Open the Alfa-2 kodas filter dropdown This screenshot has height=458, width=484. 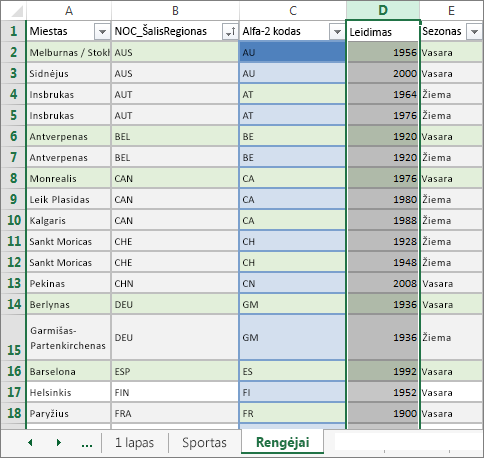337,32
